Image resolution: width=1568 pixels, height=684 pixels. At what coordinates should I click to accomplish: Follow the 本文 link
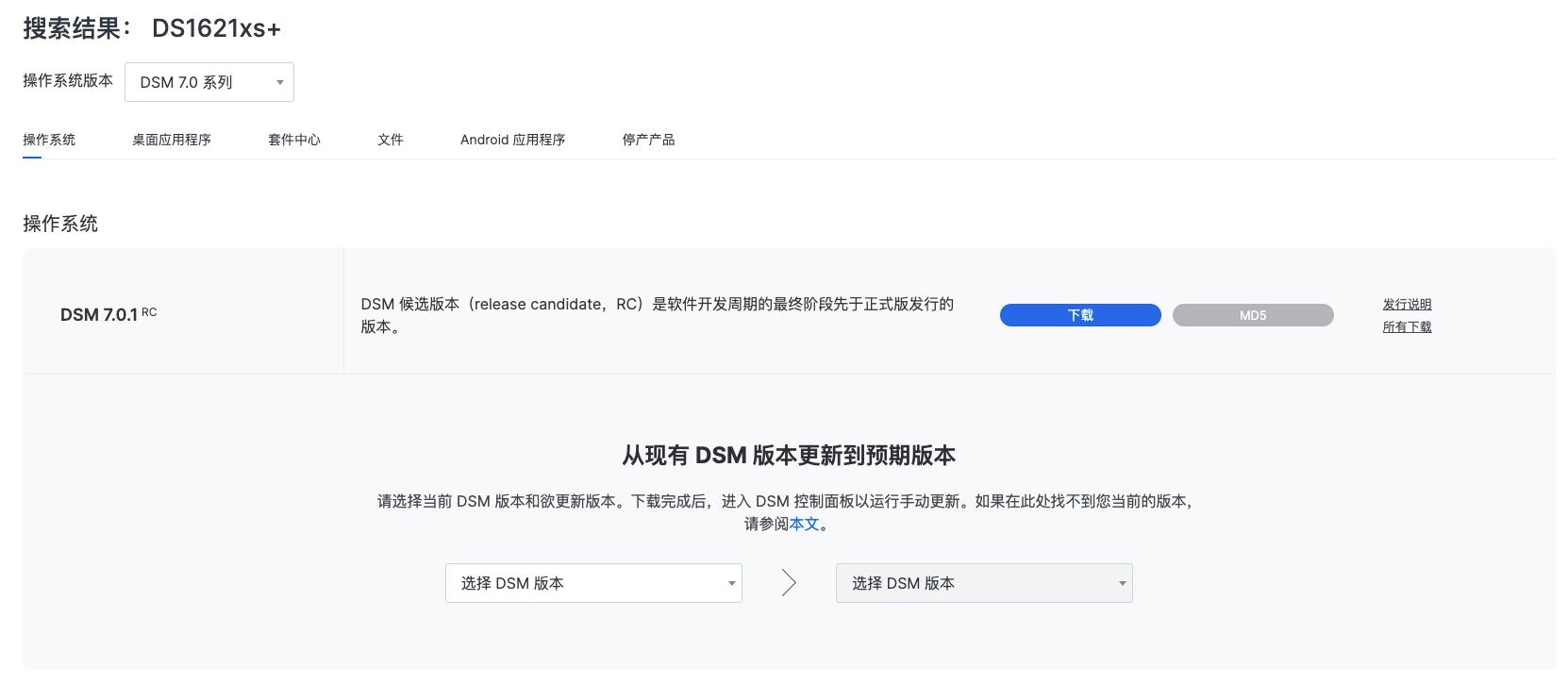(x=805, y=524)
